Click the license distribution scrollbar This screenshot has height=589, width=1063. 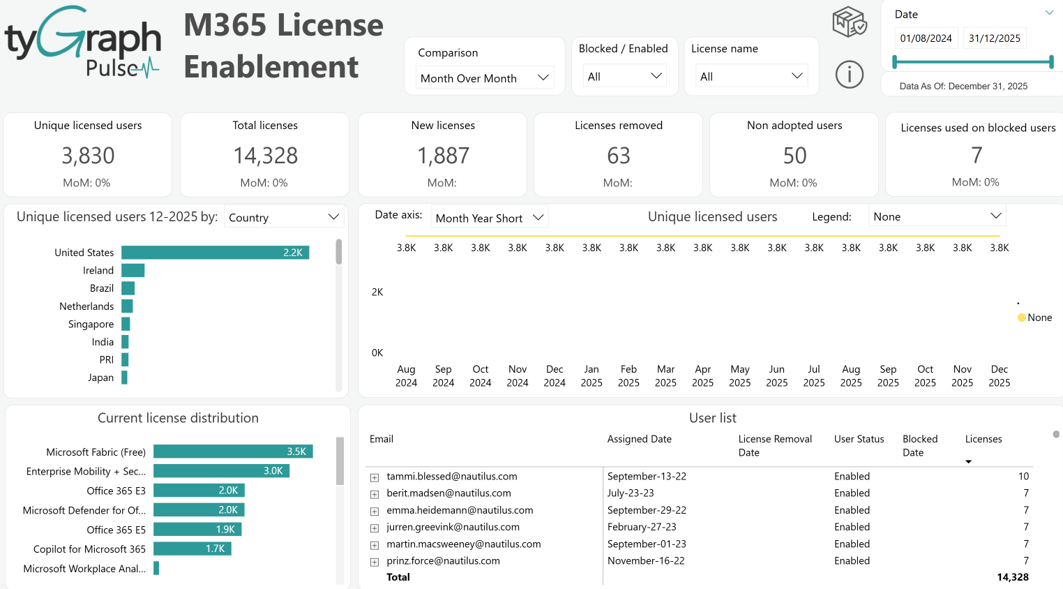[x=340, y=461]
